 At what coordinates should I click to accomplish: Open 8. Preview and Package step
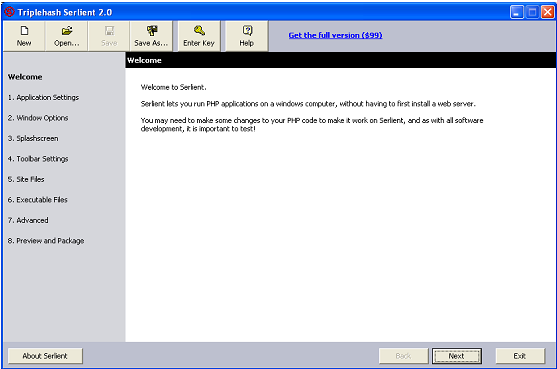pos(46,241)
